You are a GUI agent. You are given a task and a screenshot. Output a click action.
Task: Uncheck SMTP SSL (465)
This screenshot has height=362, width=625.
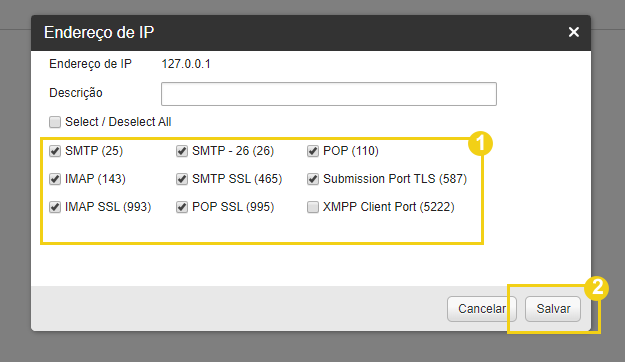coord(182,179)
